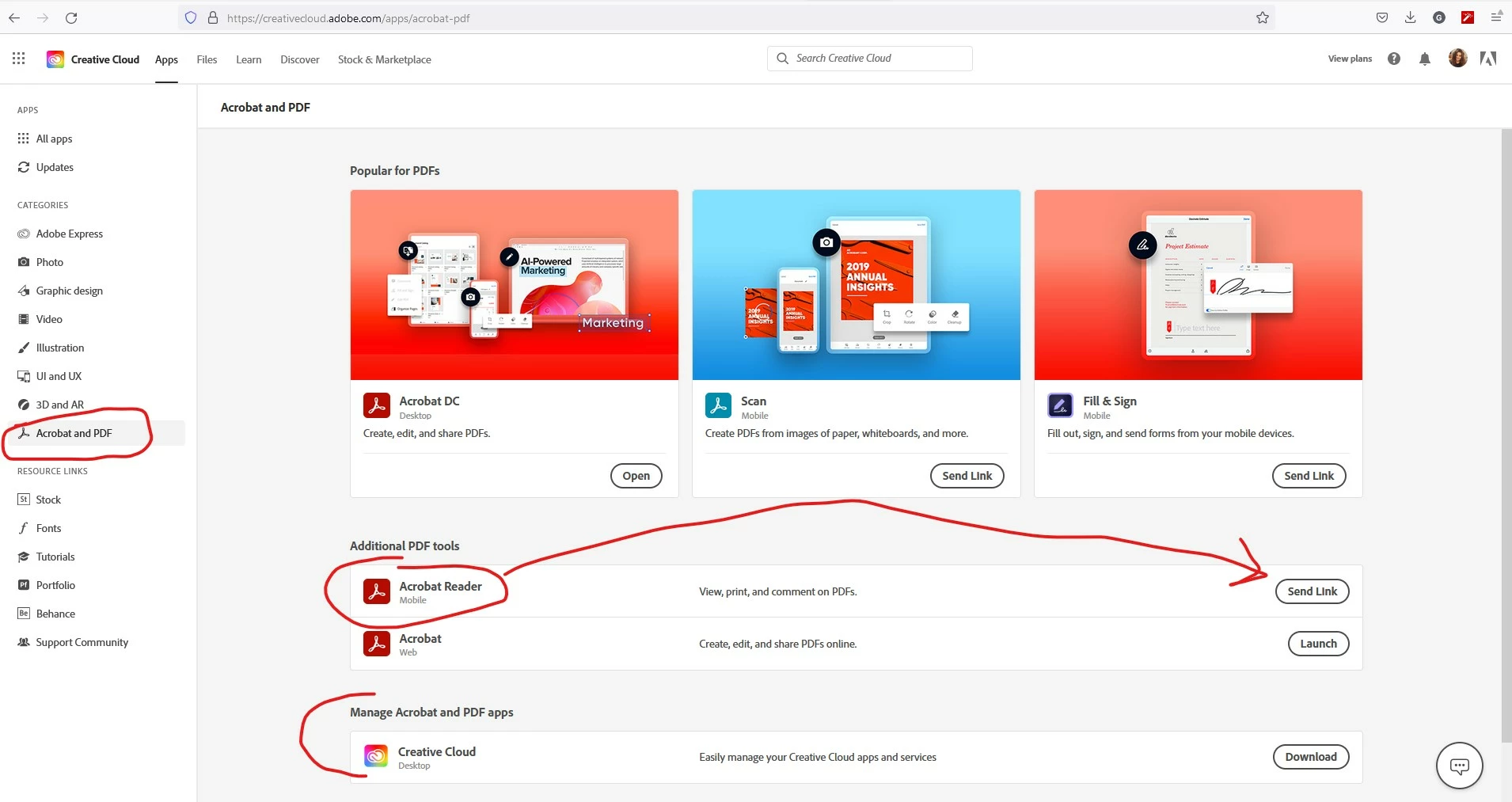Open Portfolio resource link

(x=95, y=585)
